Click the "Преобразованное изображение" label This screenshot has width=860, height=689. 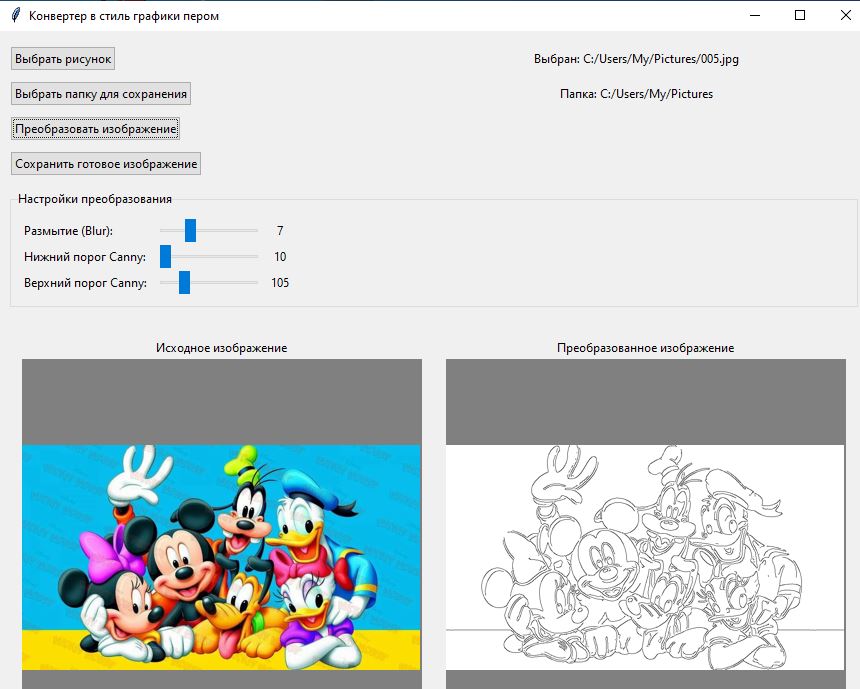646,348
